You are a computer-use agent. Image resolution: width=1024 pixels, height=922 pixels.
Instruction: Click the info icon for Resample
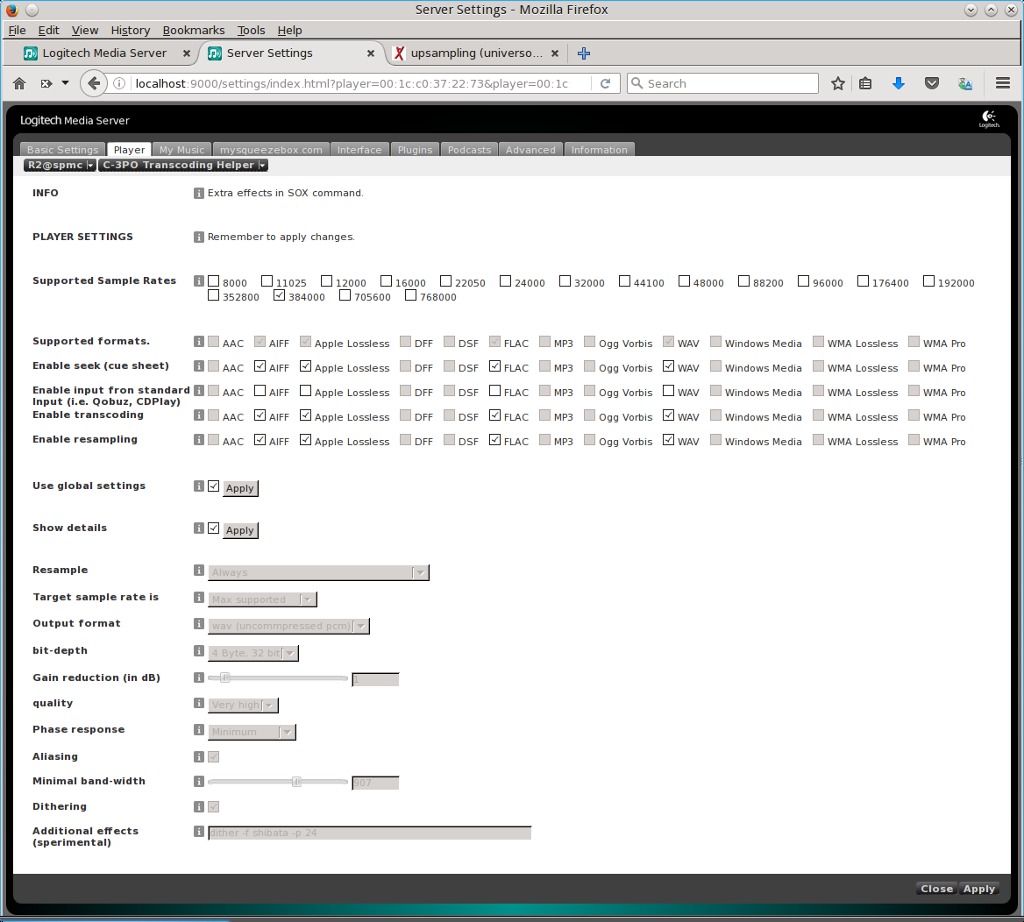(199, 570)
